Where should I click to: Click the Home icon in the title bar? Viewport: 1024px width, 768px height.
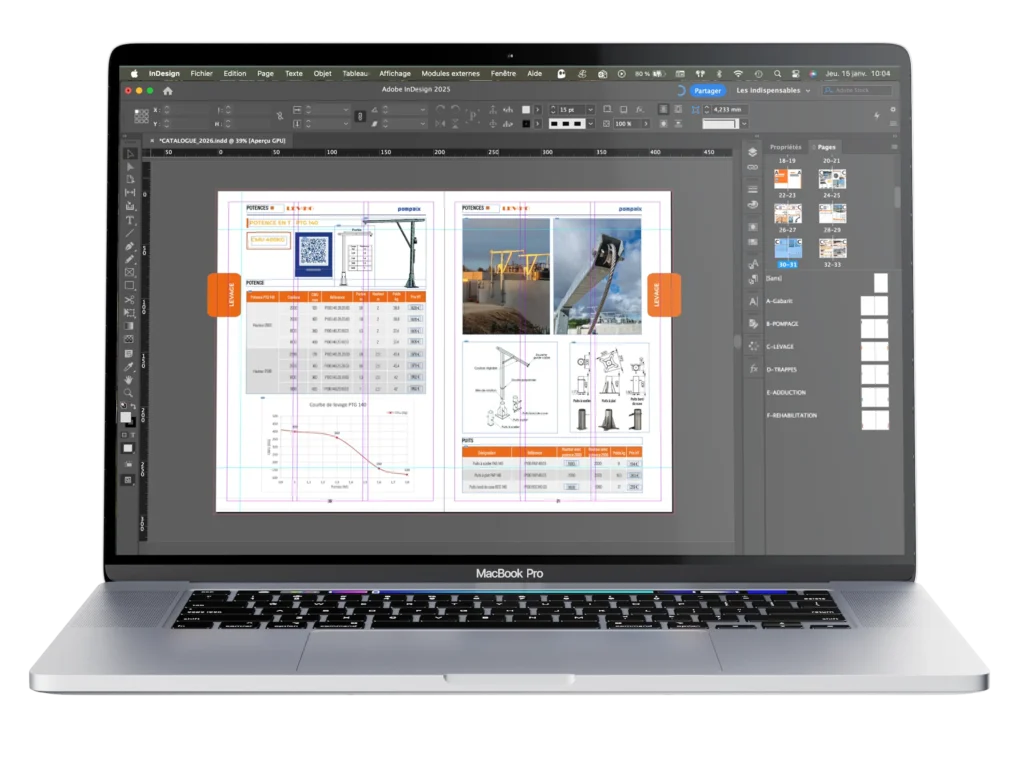click(x=168, y=91)
